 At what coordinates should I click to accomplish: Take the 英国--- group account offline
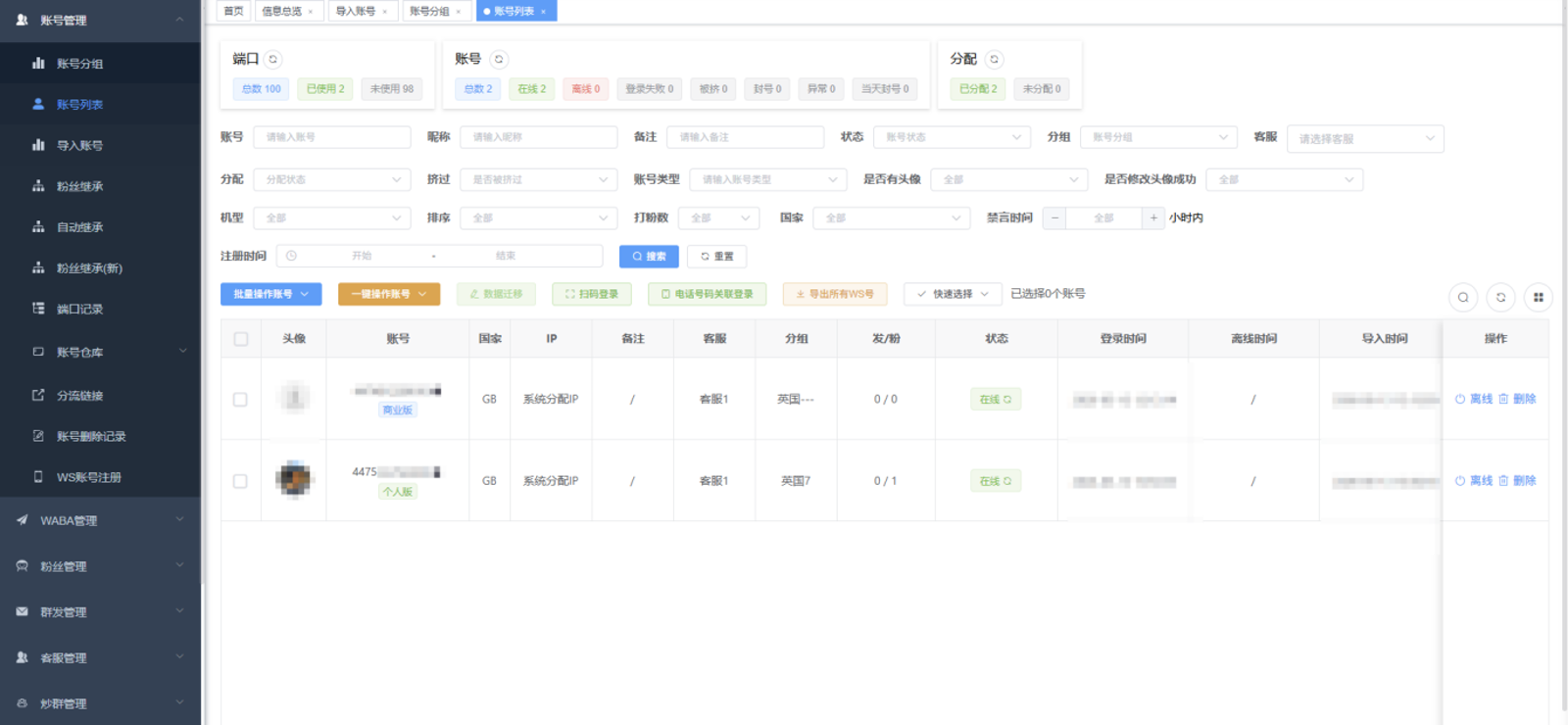coord(1474,399)
